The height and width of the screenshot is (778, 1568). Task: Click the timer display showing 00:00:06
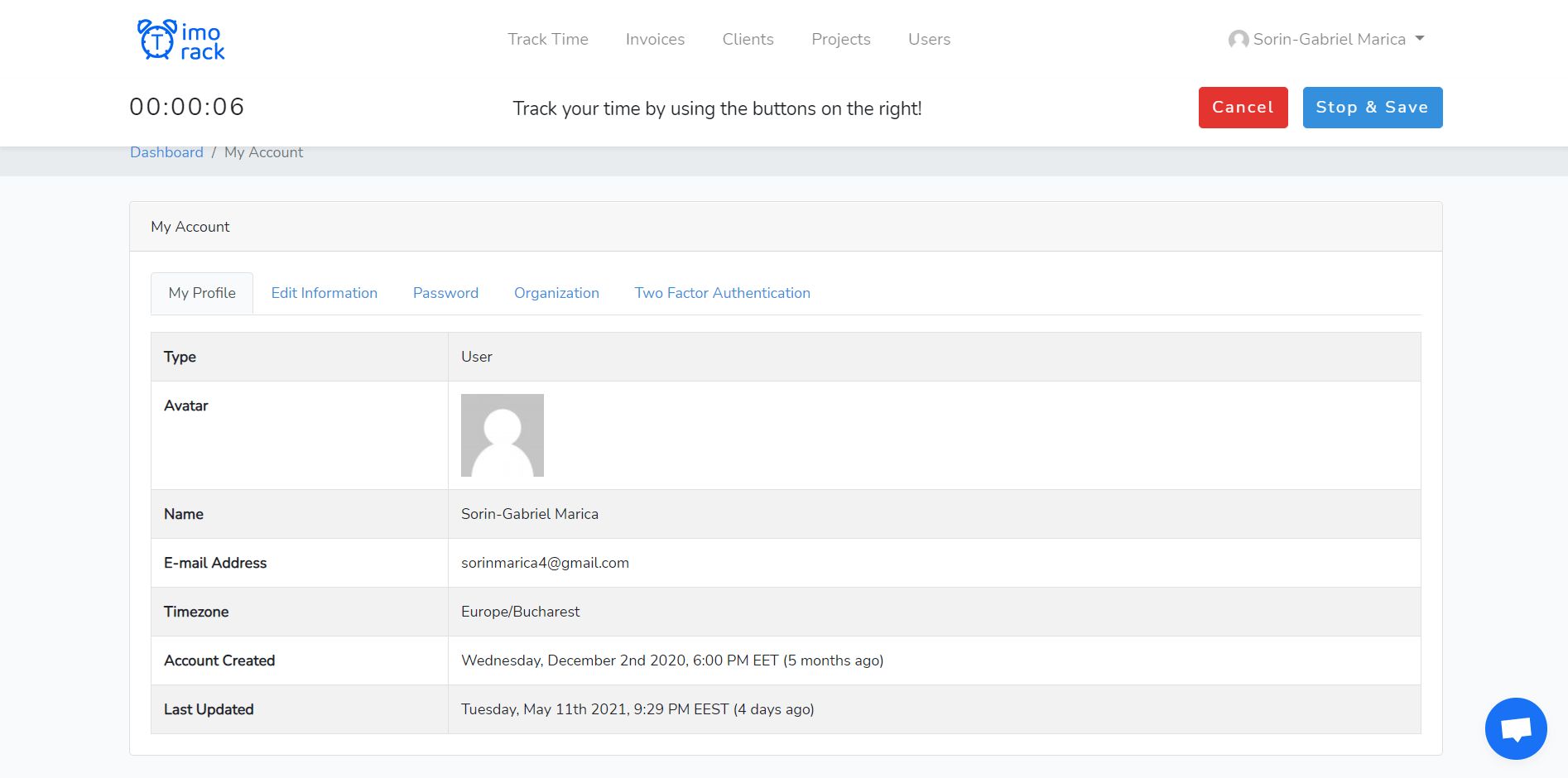(187, 107)
